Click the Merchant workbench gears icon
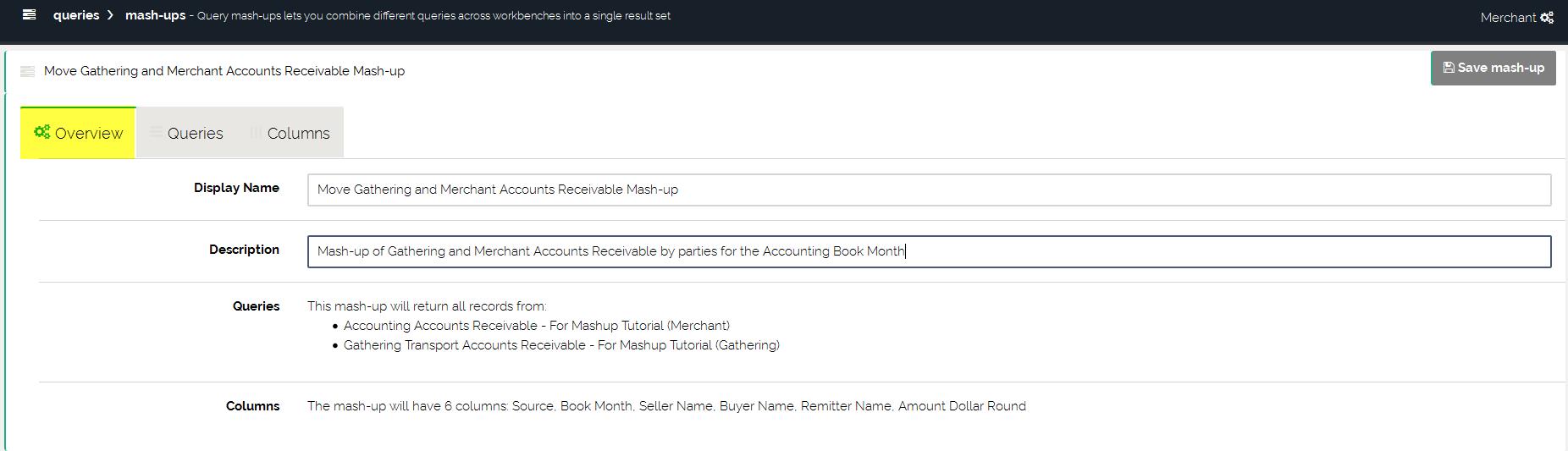 tap(1547, 18)
